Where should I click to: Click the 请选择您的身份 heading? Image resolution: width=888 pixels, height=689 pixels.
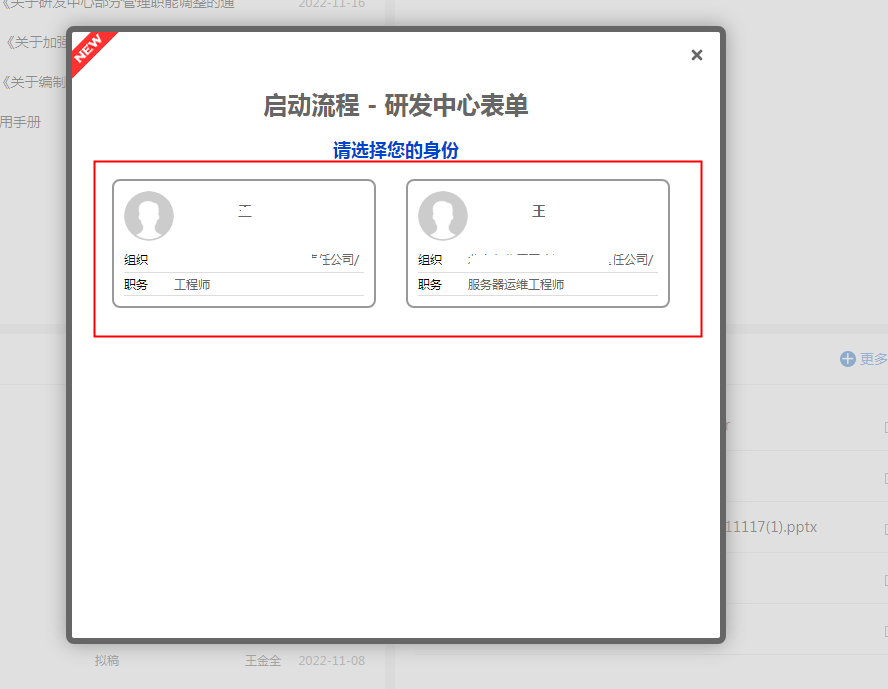point(398,150)
